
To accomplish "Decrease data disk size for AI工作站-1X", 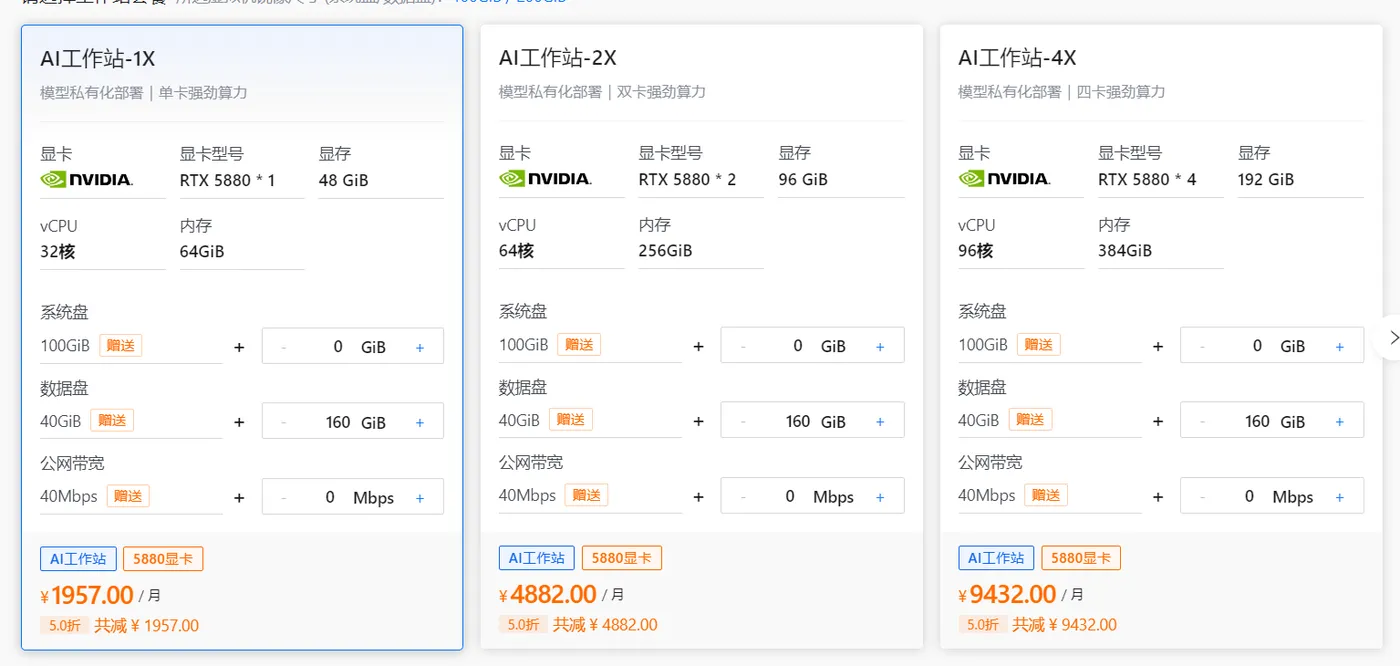I will pyautogui.click(x=284, y=423).
